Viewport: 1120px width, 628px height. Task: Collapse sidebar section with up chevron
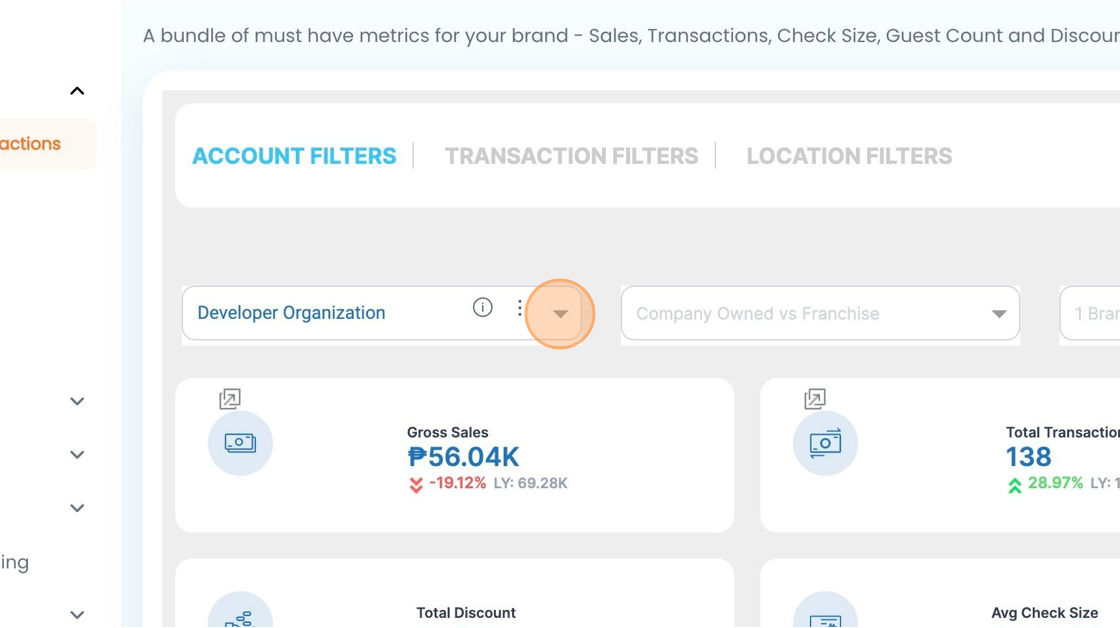pyautogui.click(x=77, y=91)
